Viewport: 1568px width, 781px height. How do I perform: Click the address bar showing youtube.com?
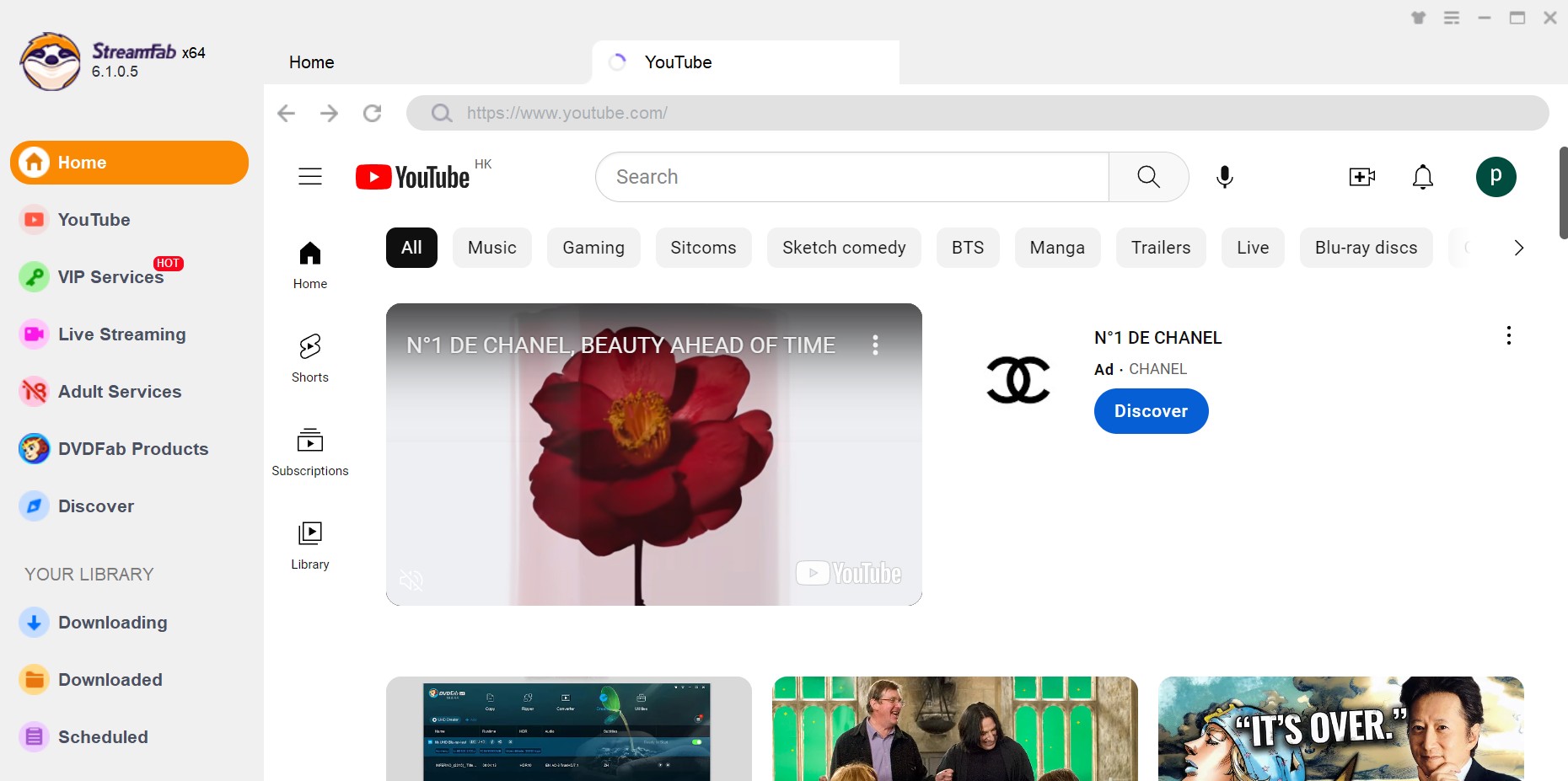pyautogui.click(x=977, y=113)
